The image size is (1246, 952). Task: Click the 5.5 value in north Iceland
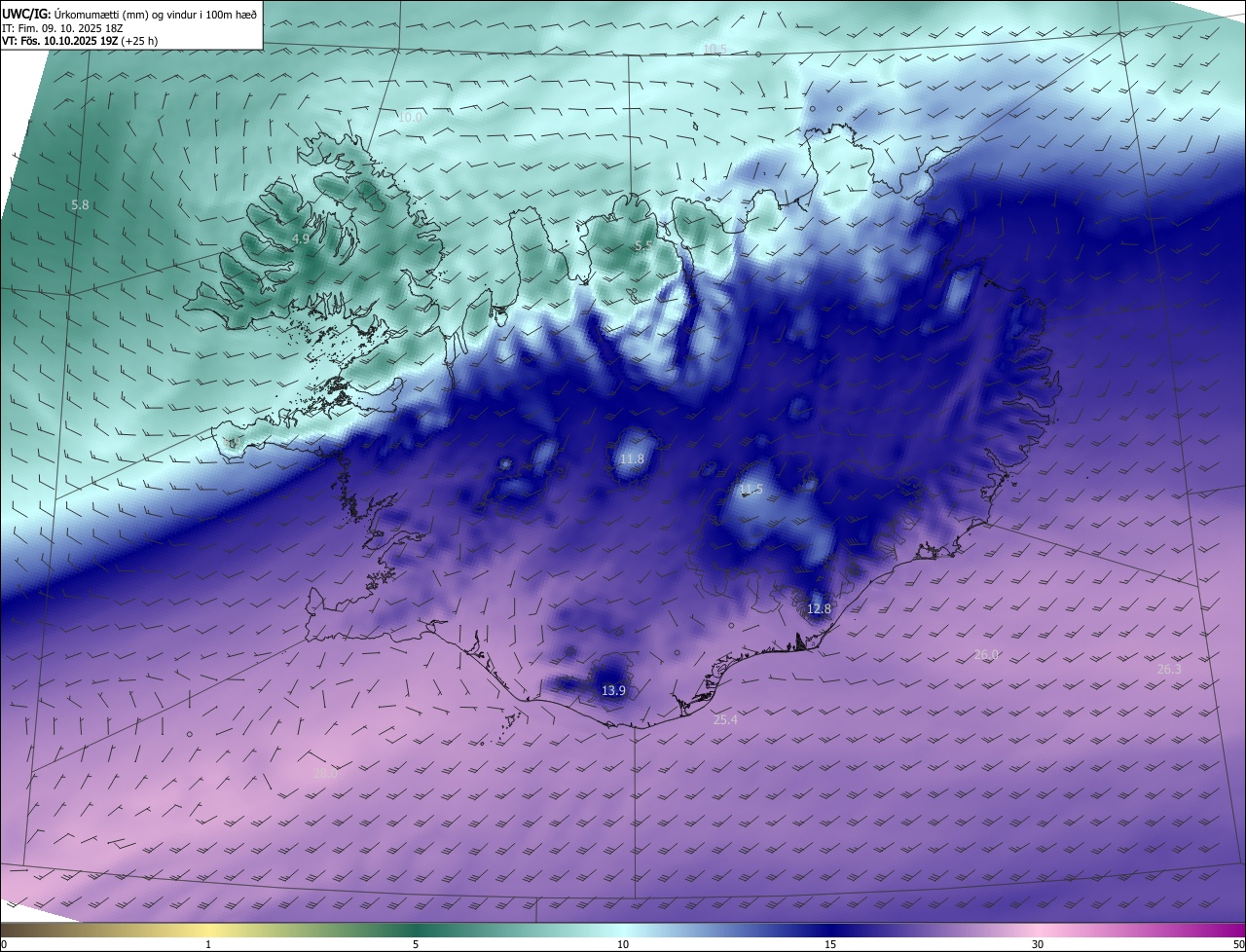[x=643, y=246]
